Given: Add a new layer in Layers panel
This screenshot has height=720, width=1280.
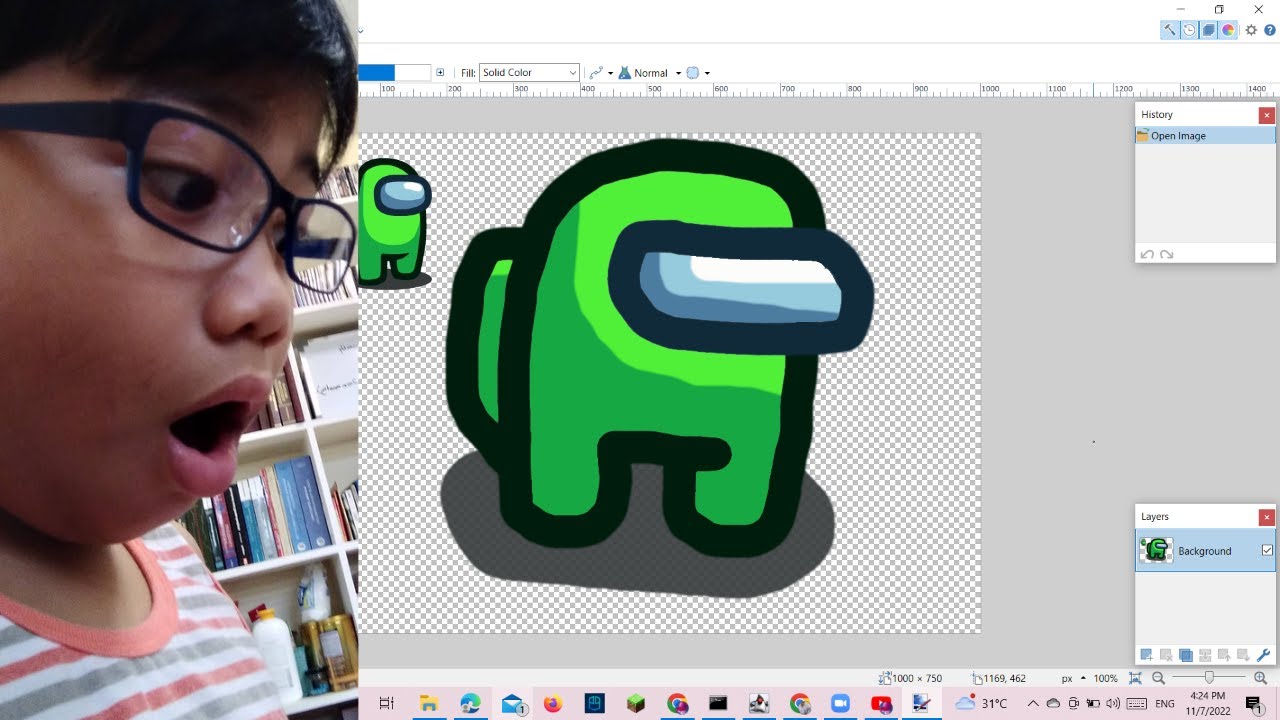Looking at the screenshot, I should pyautogui.click(x=1147, y=655).
